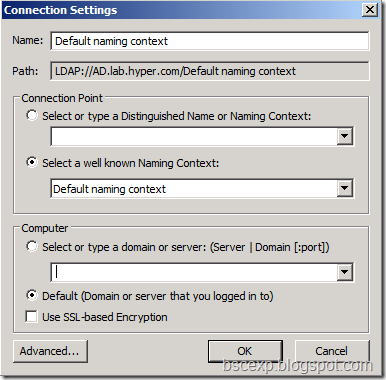The height and width of the screenshot is (380, 386).
Task: Choose the domain or server radio option
Action: pyautogui.click(x=32, y=247)
